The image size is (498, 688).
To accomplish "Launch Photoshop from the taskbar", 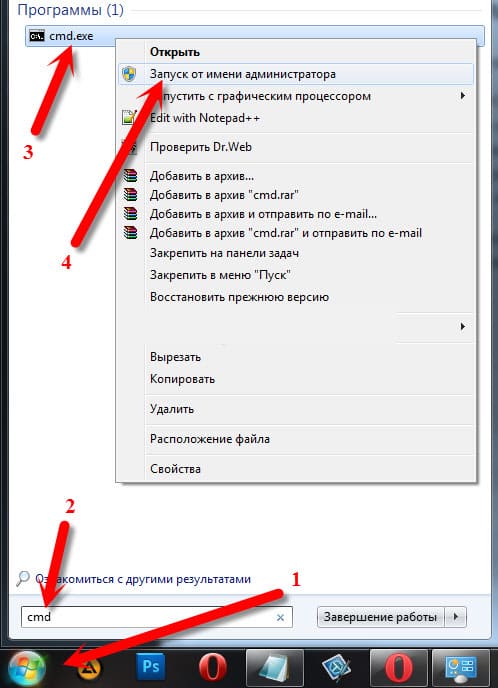I will click(150, 668).
